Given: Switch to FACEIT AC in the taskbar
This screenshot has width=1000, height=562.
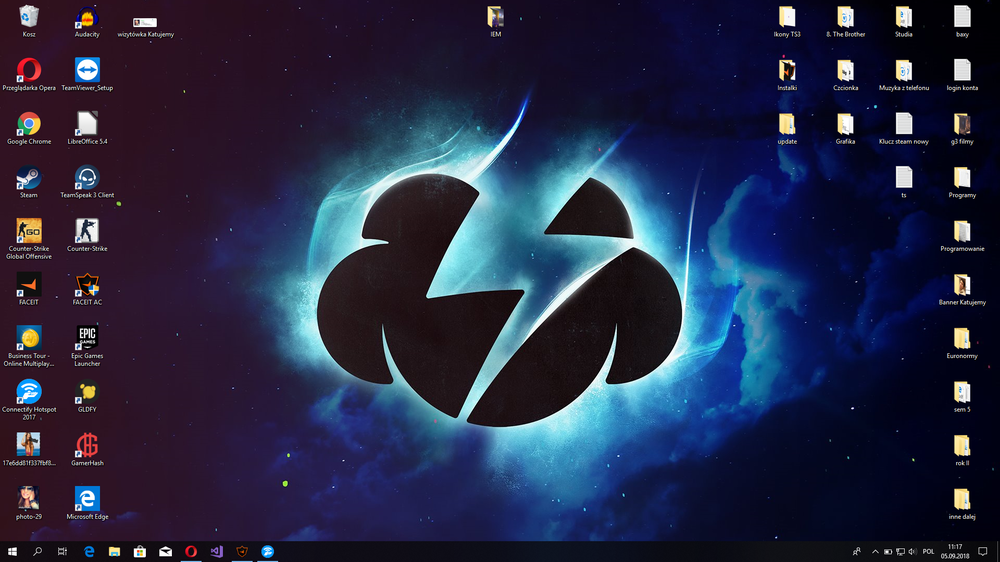Looking at the screenshot, I should click(x=242, y=551).
